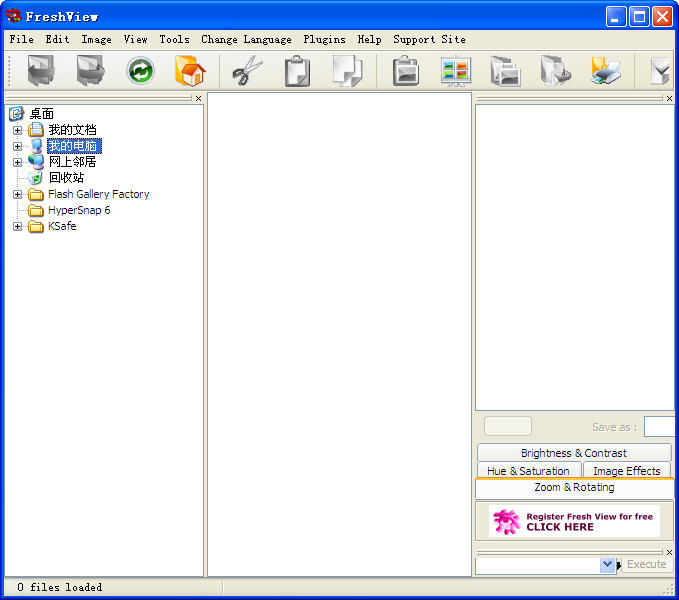Select the Image Effects tab
Screen dimensions: 679x600
pyautogui.click(x=627, y=471)
